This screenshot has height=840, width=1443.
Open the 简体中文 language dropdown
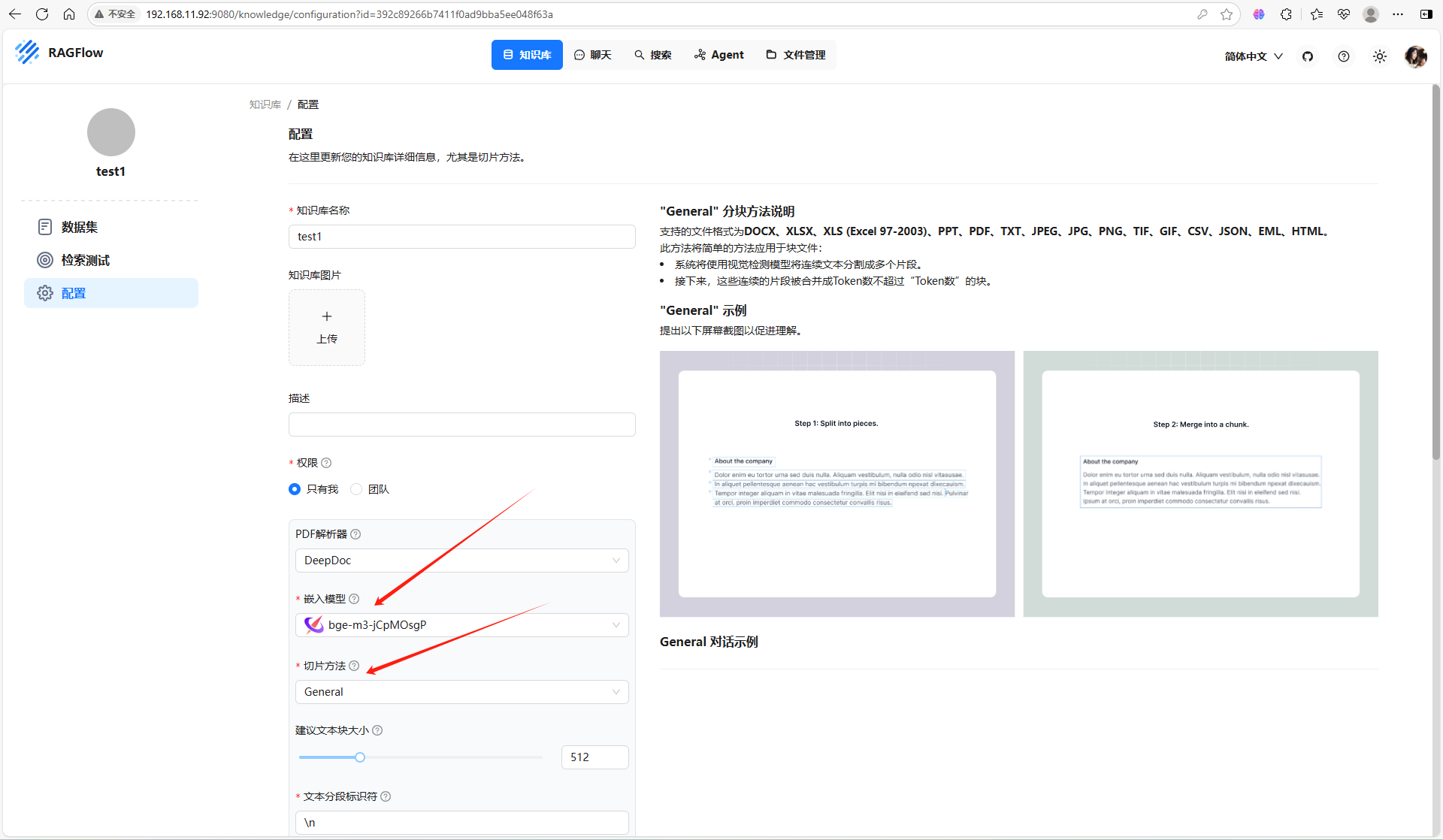click(x=1253, y=56)
